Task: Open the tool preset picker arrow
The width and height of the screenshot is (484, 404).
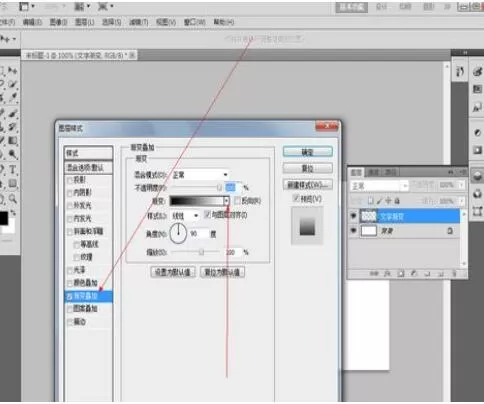Action: tap(14, 39)
